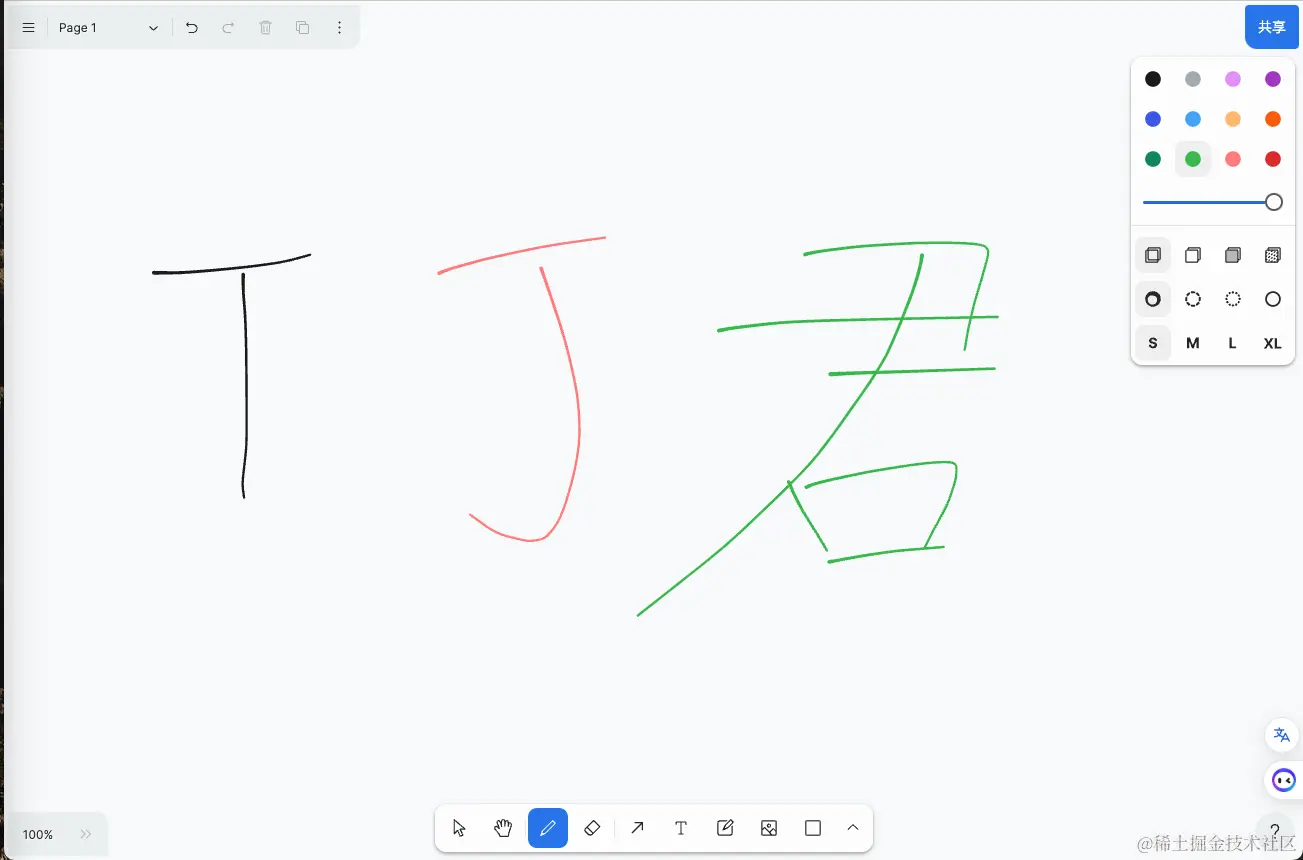Image resolution: width=1303 pixels, height=860 pixels.
Task: Choose the hatched fill style
Action: [x=1272, y=255]
